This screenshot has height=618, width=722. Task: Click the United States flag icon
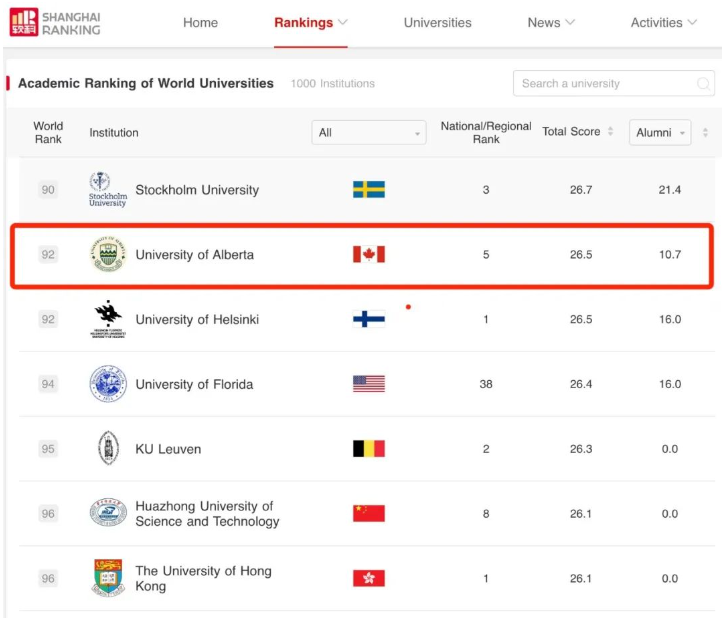[x=369, y=384]
